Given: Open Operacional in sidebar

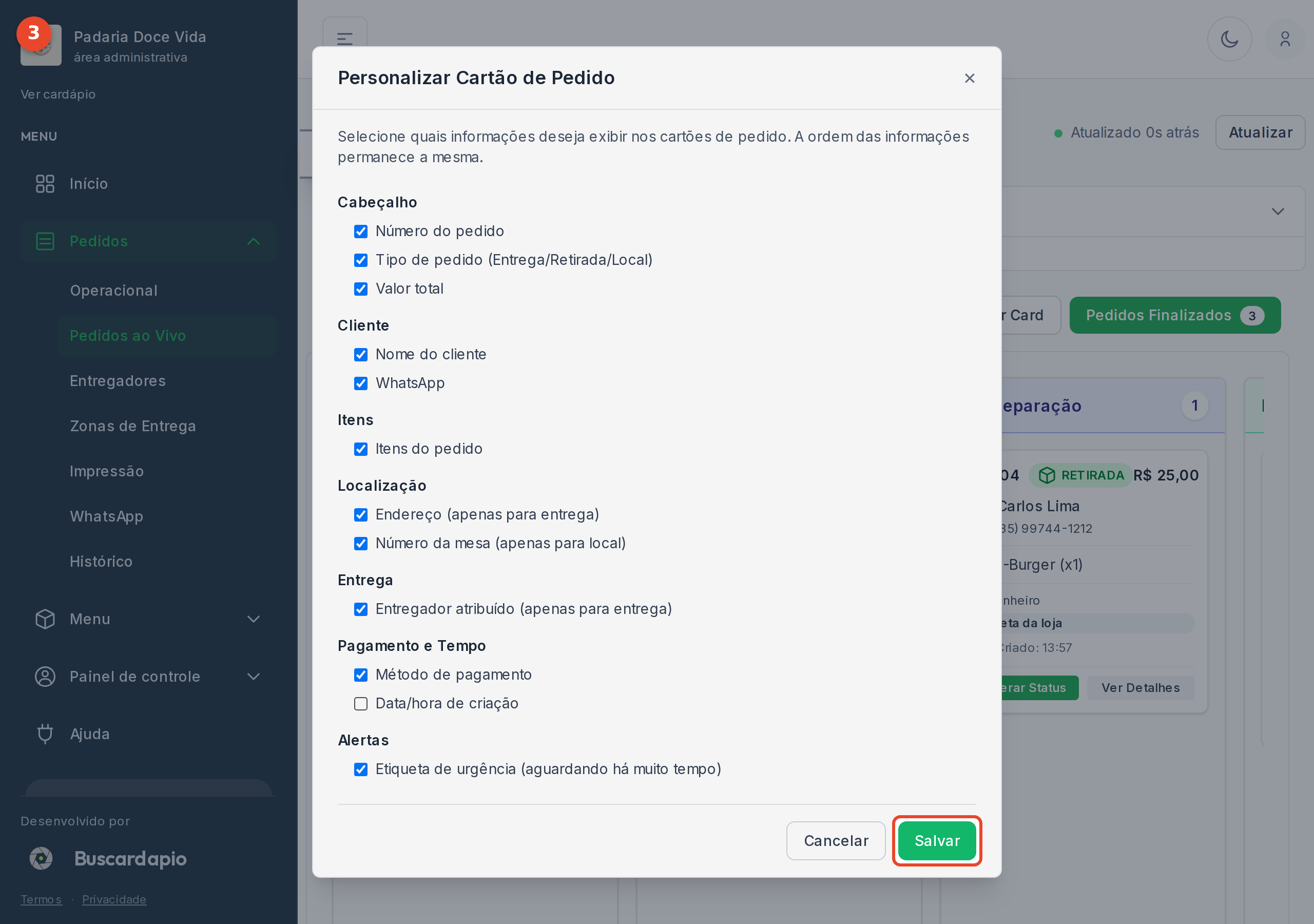Looking at the screenshot, I should tap(113, 290).
